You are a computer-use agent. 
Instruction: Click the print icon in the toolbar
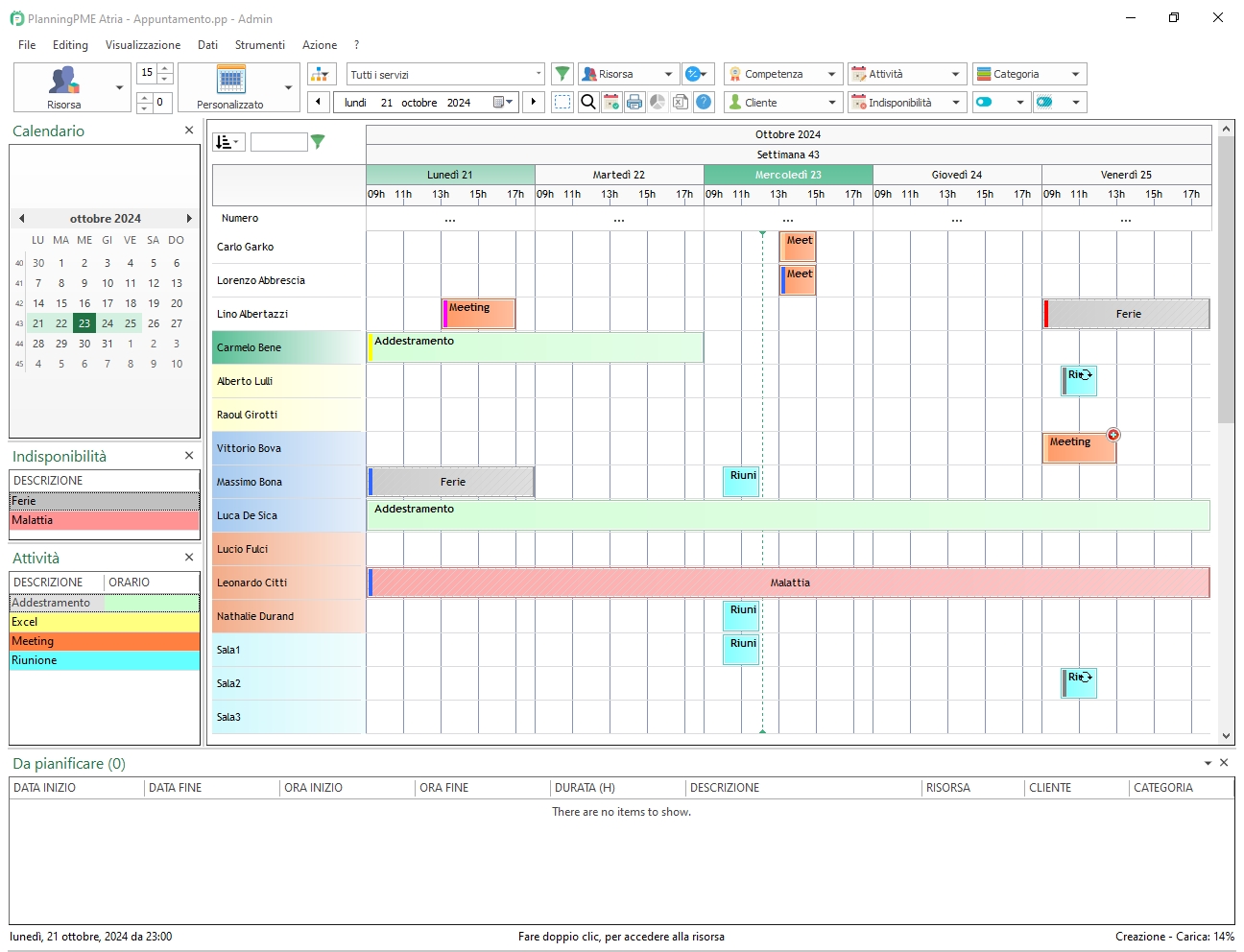pos(634,102)
